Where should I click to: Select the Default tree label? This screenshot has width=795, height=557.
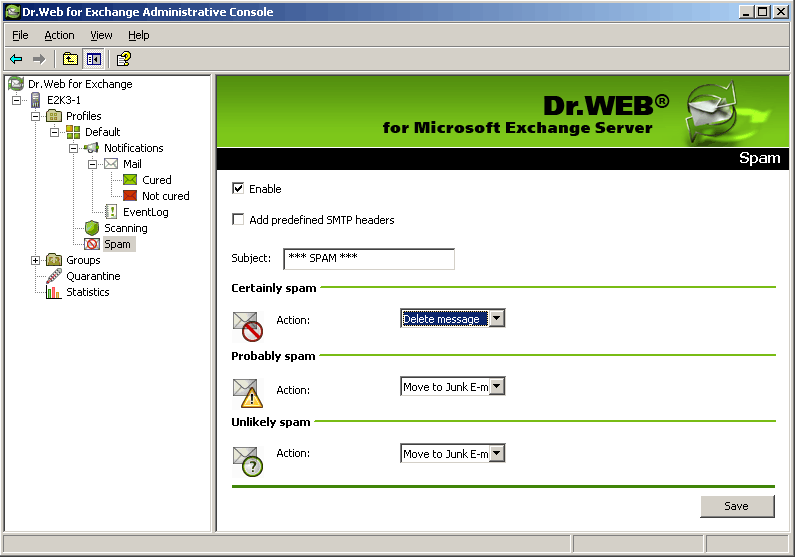pos(102,132)
